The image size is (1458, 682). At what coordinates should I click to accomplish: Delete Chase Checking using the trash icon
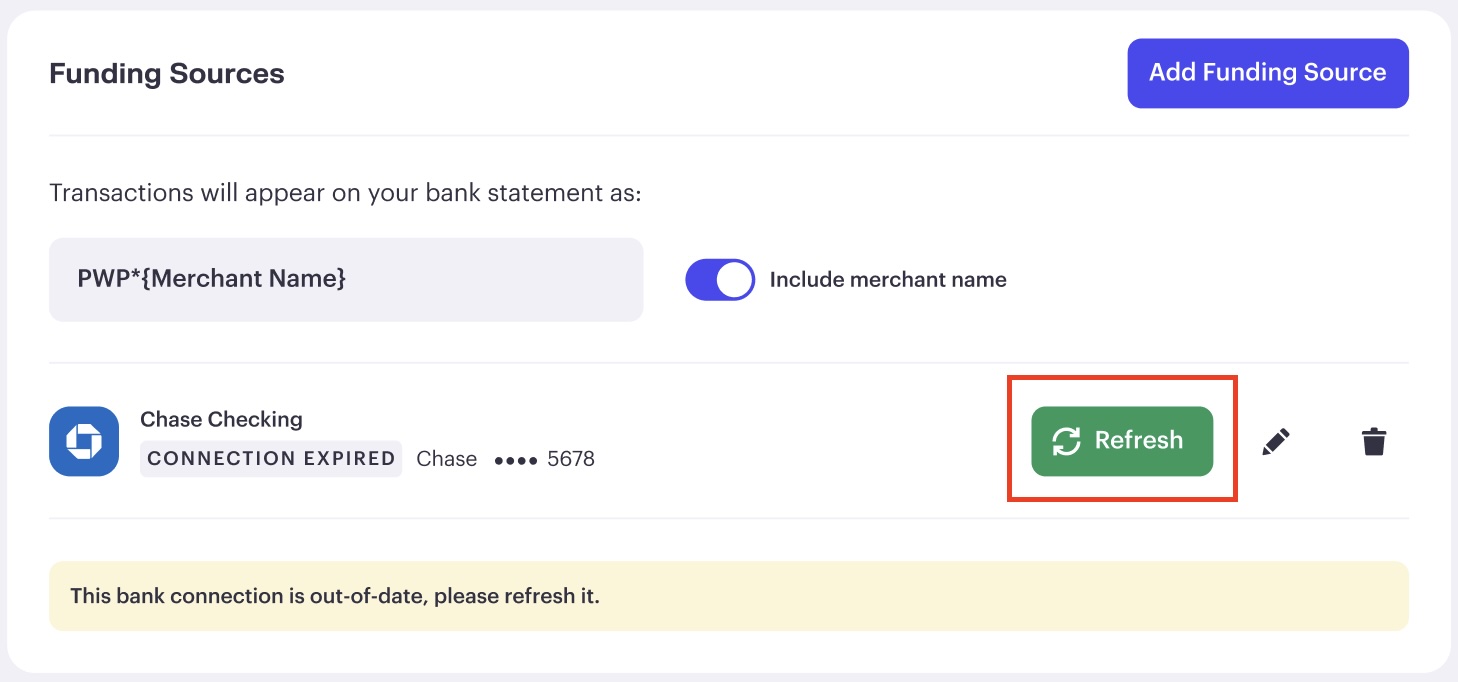(1374, 441)
